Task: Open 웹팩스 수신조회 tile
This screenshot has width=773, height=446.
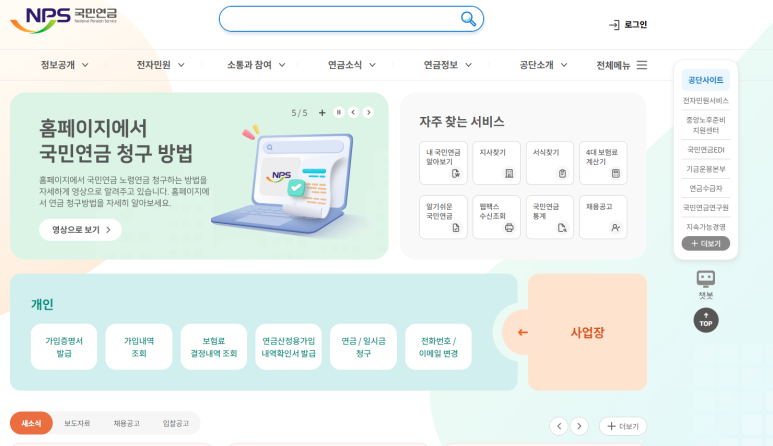Action: pyautogui.click(x=496, y=217)
